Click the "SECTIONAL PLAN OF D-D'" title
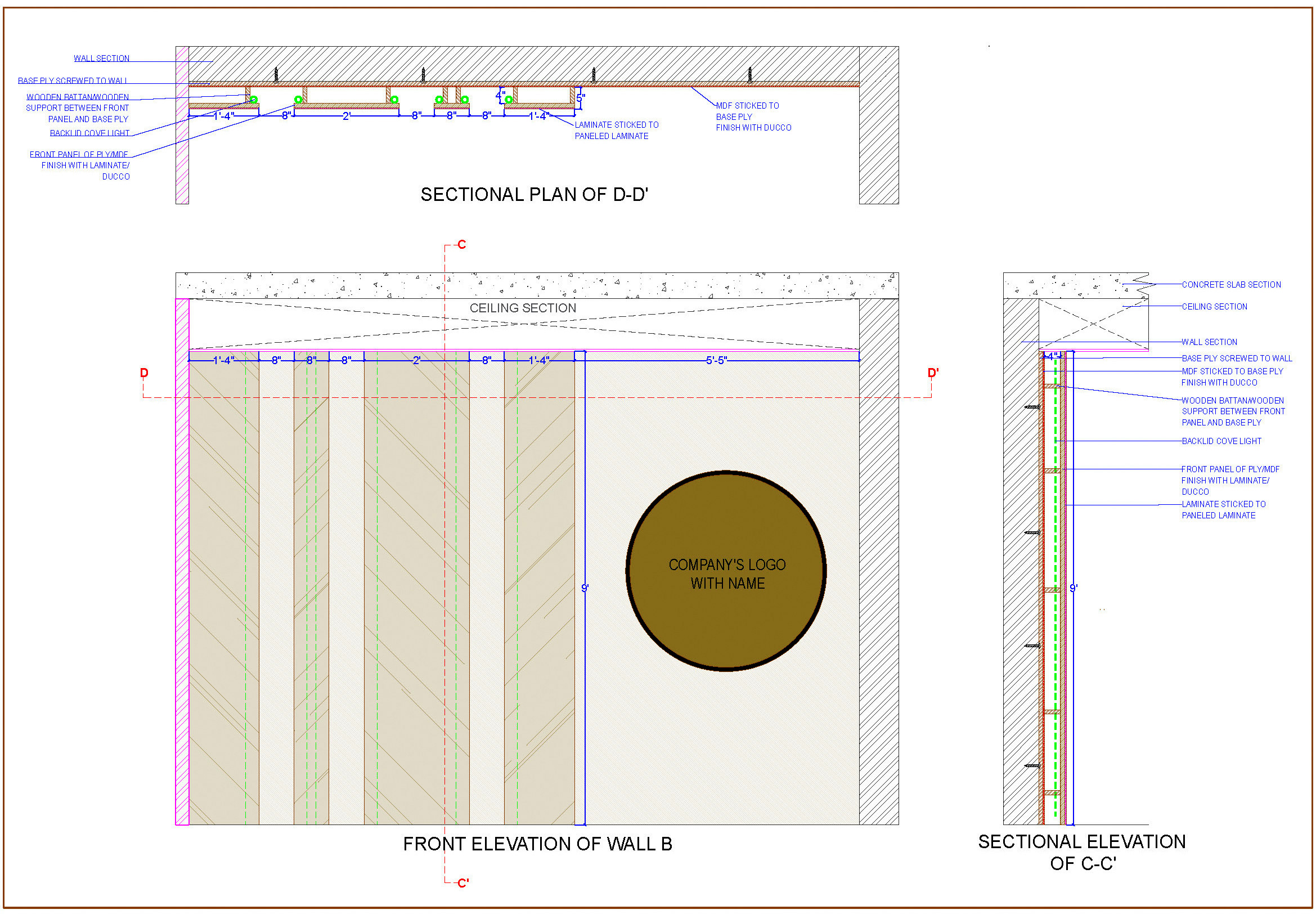 [534, 195]
